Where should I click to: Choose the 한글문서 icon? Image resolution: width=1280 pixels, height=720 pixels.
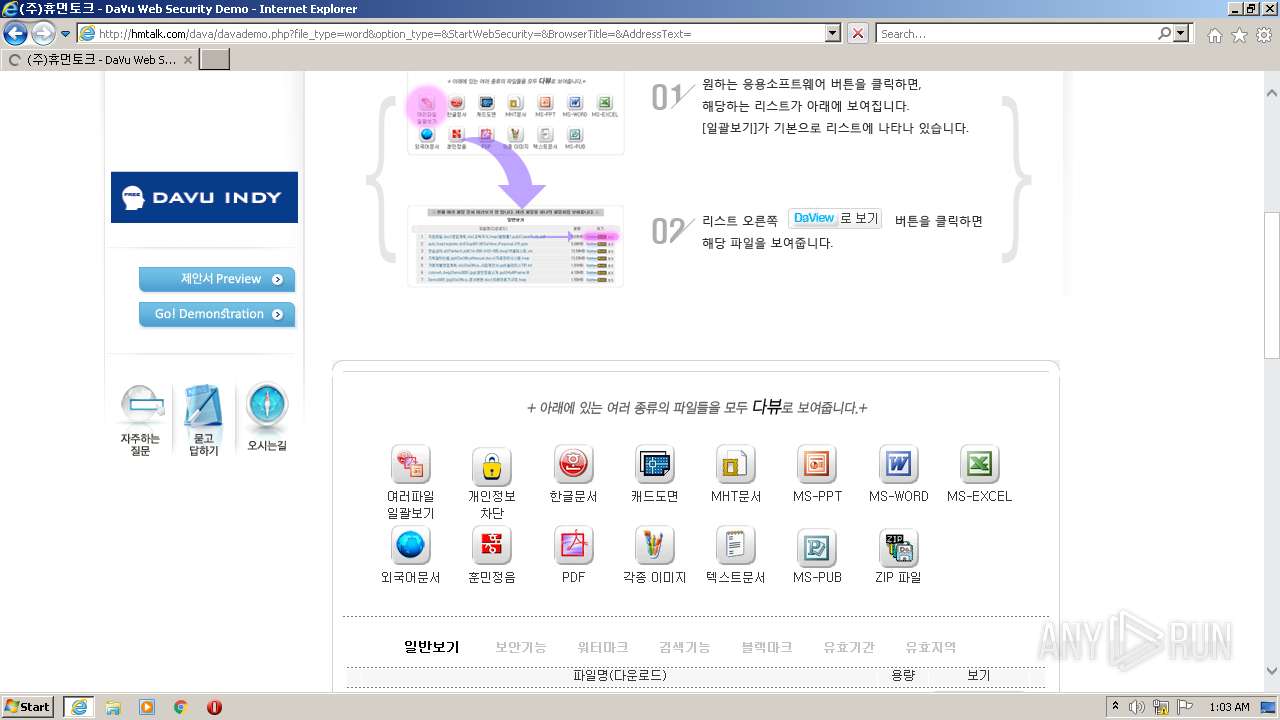click(573, 465)
